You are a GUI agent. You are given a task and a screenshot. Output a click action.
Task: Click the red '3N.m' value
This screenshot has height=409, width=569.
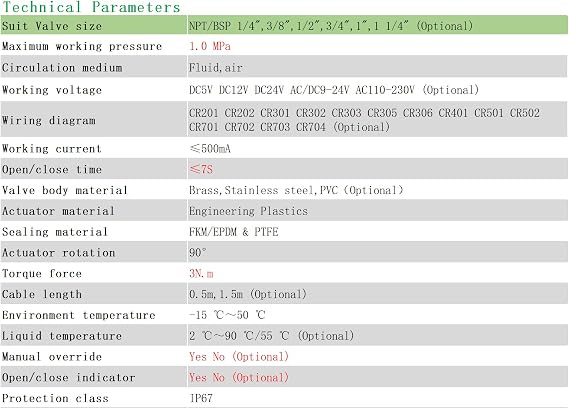pyautogui.click(x=201, y=274)
